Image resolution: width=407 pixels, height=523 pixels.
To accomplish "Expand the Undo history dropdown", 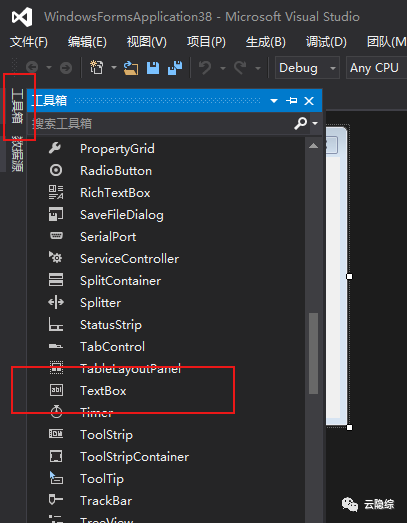I will click(223, 68).
